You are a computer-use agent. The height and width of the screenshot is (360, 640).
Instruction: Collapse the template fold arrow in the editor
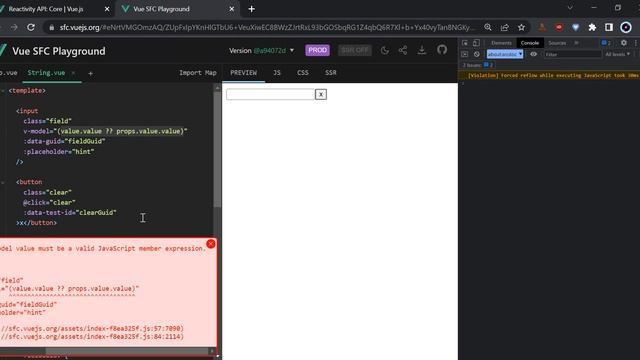tap(3, 91)
